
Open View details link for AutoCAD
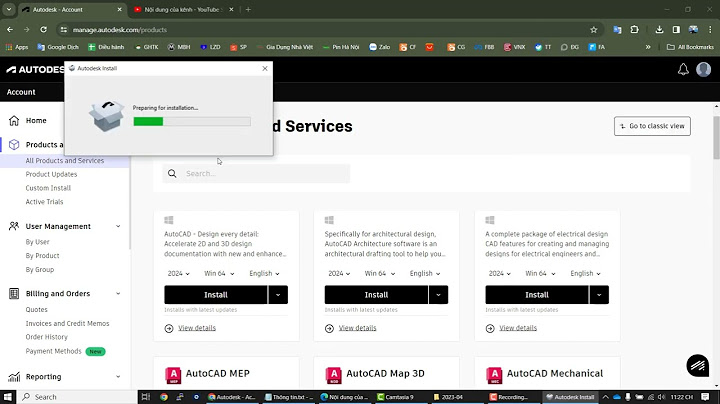[197, 328]
